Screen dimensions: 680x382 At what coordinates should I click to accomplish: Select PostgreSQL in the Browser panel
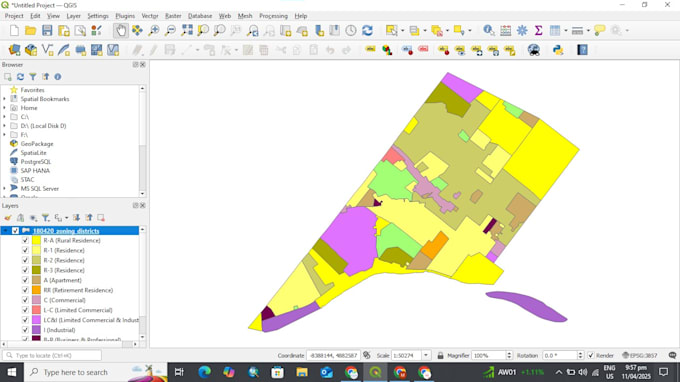click(x=36, y=162)
